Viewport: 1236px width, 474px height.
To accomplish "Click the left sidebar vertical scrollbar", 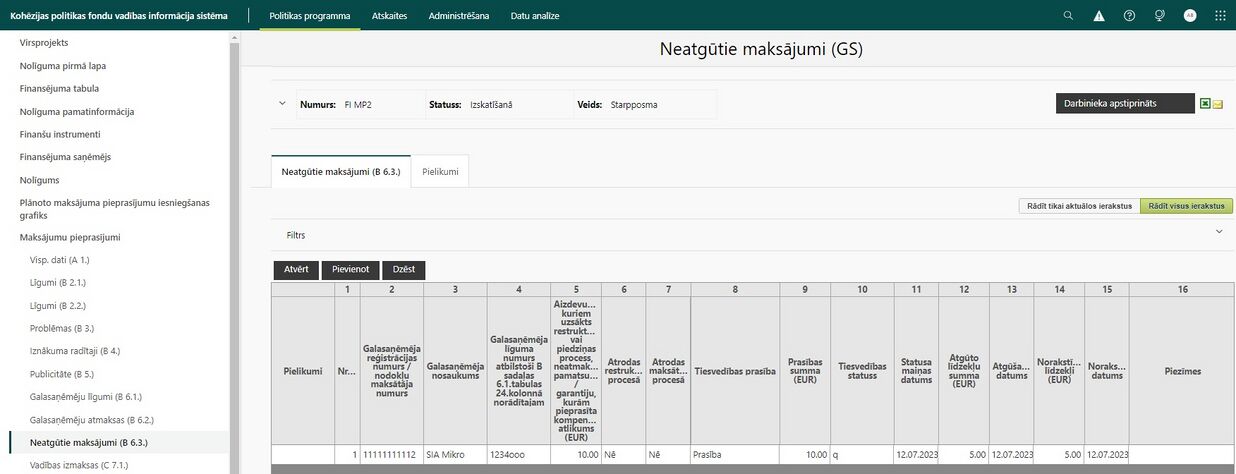I will (234, 250).
